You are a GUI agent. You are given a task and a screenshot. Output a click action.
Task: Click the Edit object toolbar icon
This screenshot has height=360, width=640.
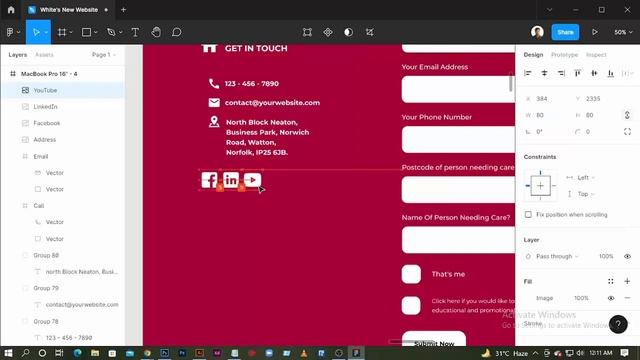click(x=307, y=32)
